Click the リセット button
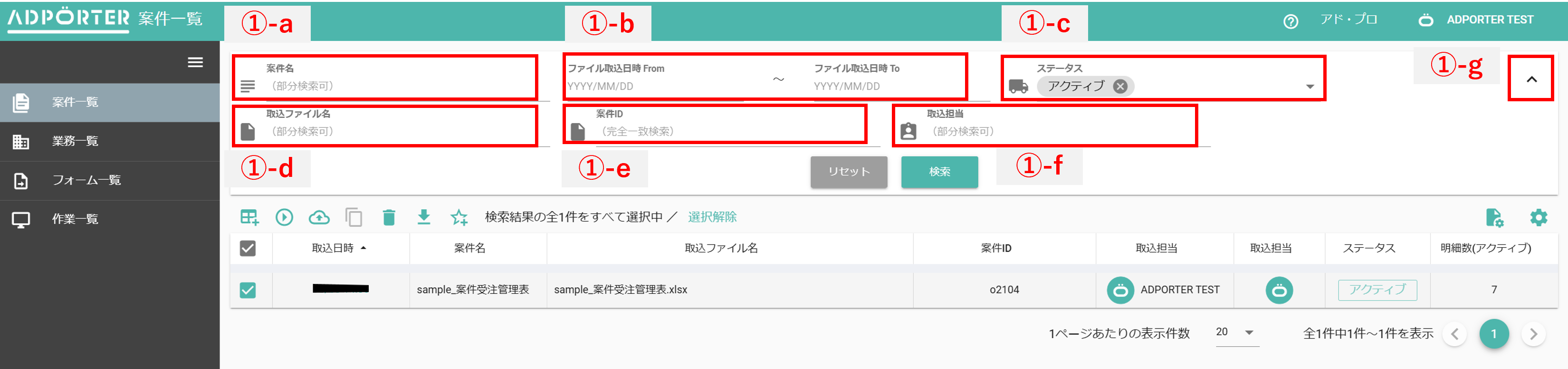Viewport: 1568px width, 369px height. [849, 172]
